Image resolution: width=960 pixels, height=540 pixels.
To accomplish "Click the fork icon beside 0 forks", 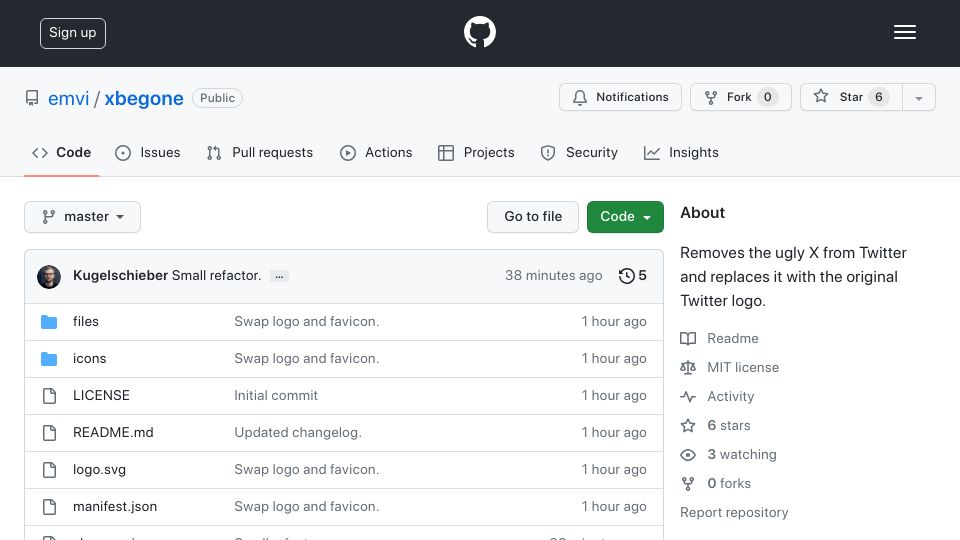I will pos(688,484).
